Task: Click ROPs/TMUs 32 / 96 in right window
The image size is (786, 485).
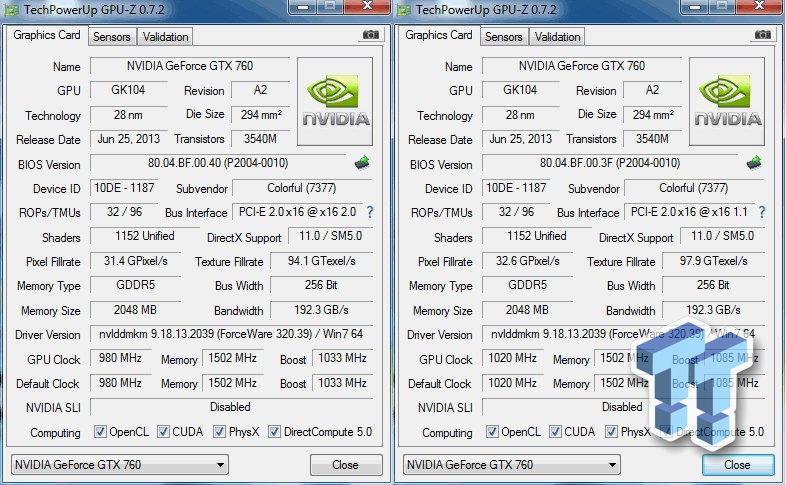Action: (516, 212)
